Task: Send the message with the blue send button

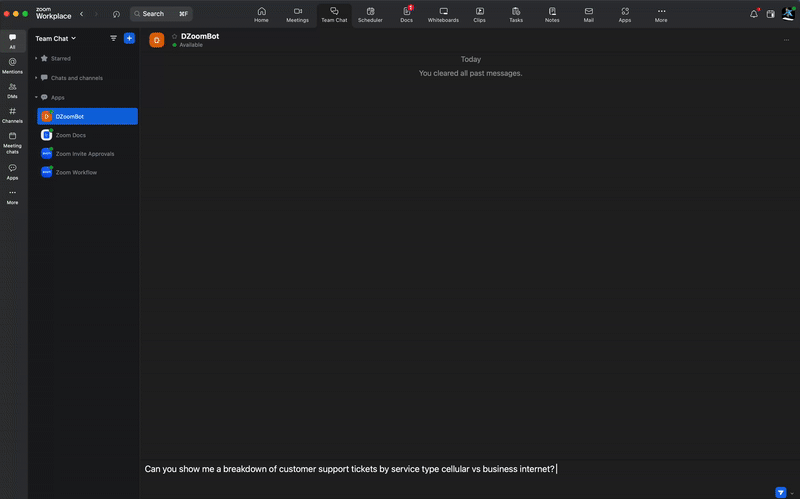Action: (x=781, y=492)
